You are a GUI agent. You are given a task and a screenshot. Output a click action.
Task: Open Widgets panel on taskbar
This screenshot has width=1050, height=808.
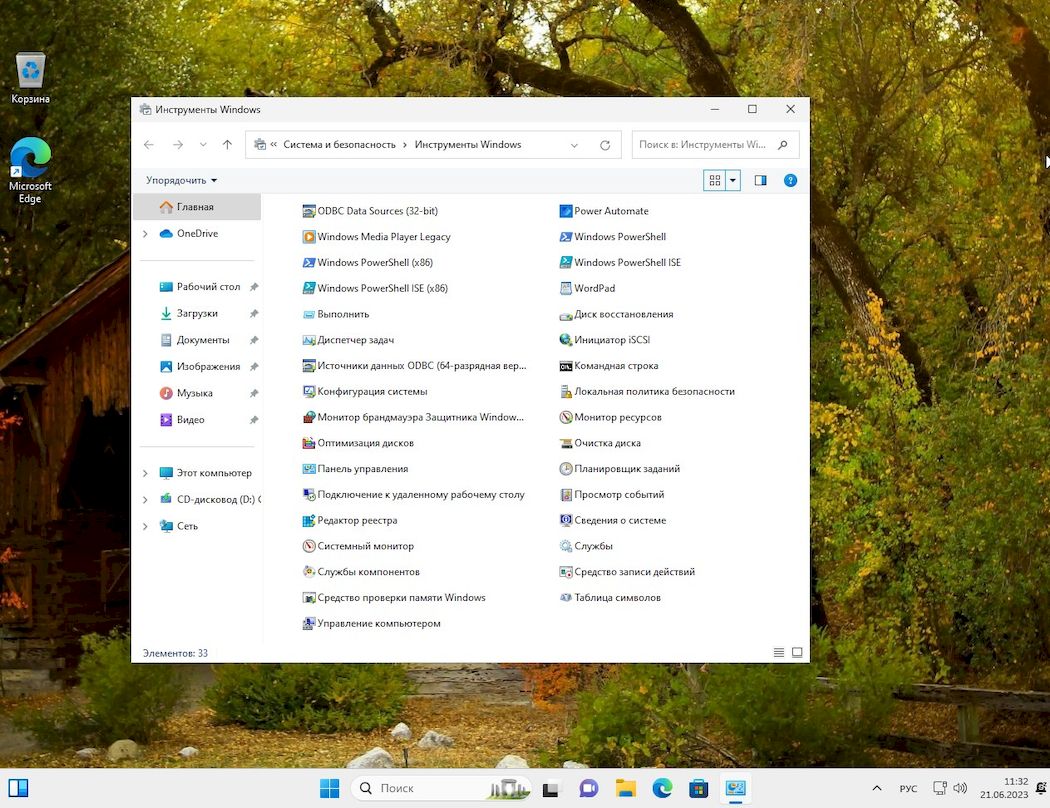(18, 788)
